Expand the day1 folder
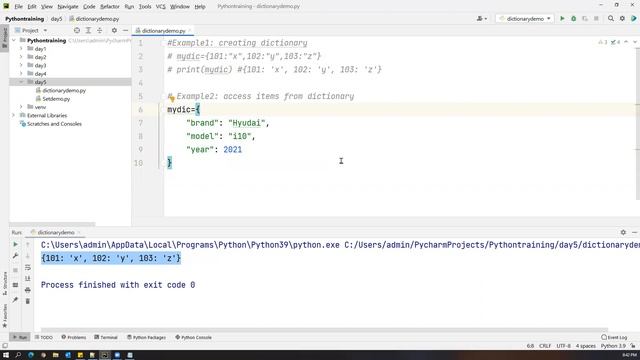The width and height of the screenshot is (640, 360). tap(21, 49)
